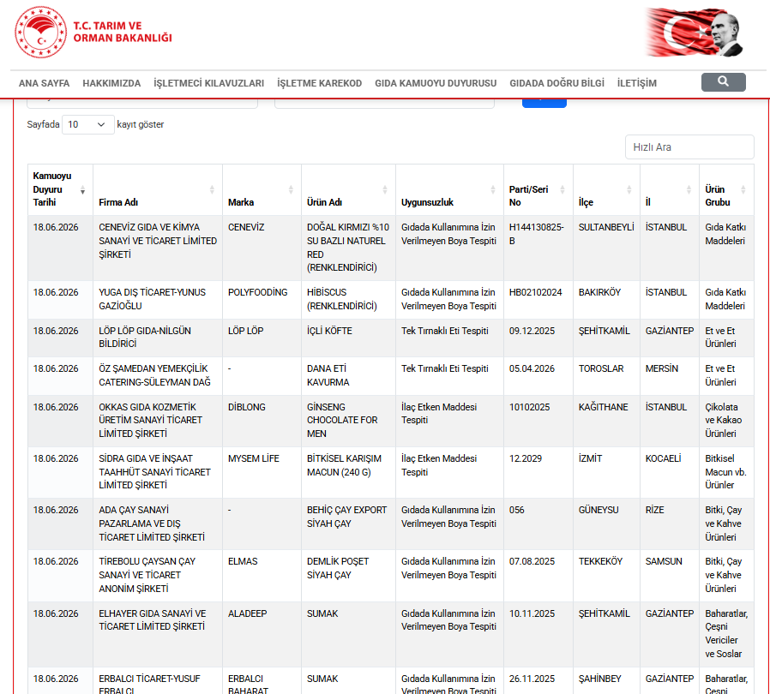Image resolution: width=770 pixels, height=694 pixels.
Task: Click İÇLİ KÖFTE product cell
Action: (348, 337)
